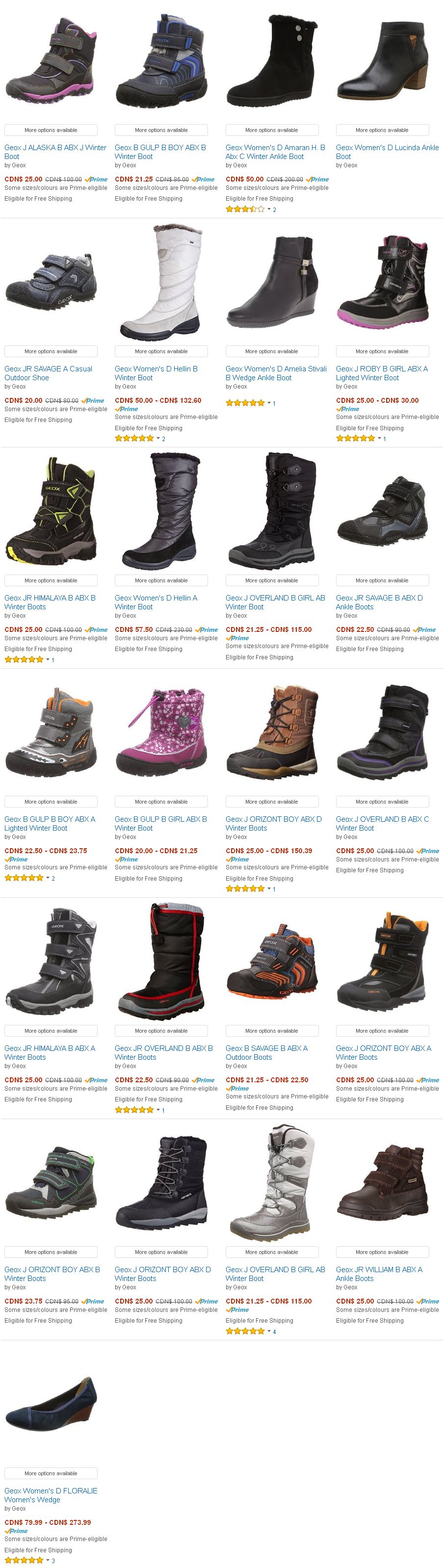
Task: Click five-star rating of GULP B BOY Lighted Boot
Action: [24, 878]
